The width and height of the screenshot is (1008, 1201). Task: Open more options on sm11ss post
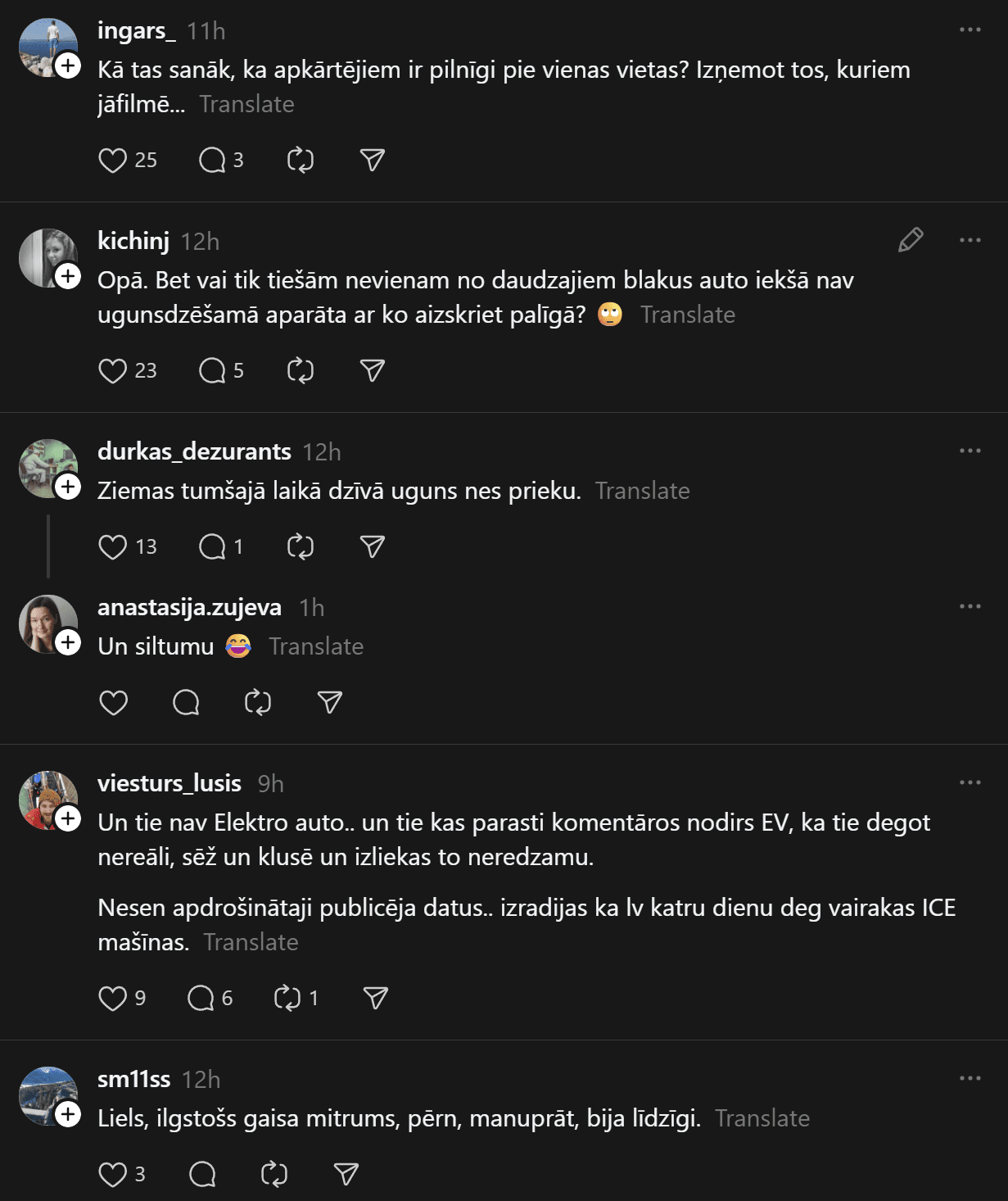(x=970, y=1078)
